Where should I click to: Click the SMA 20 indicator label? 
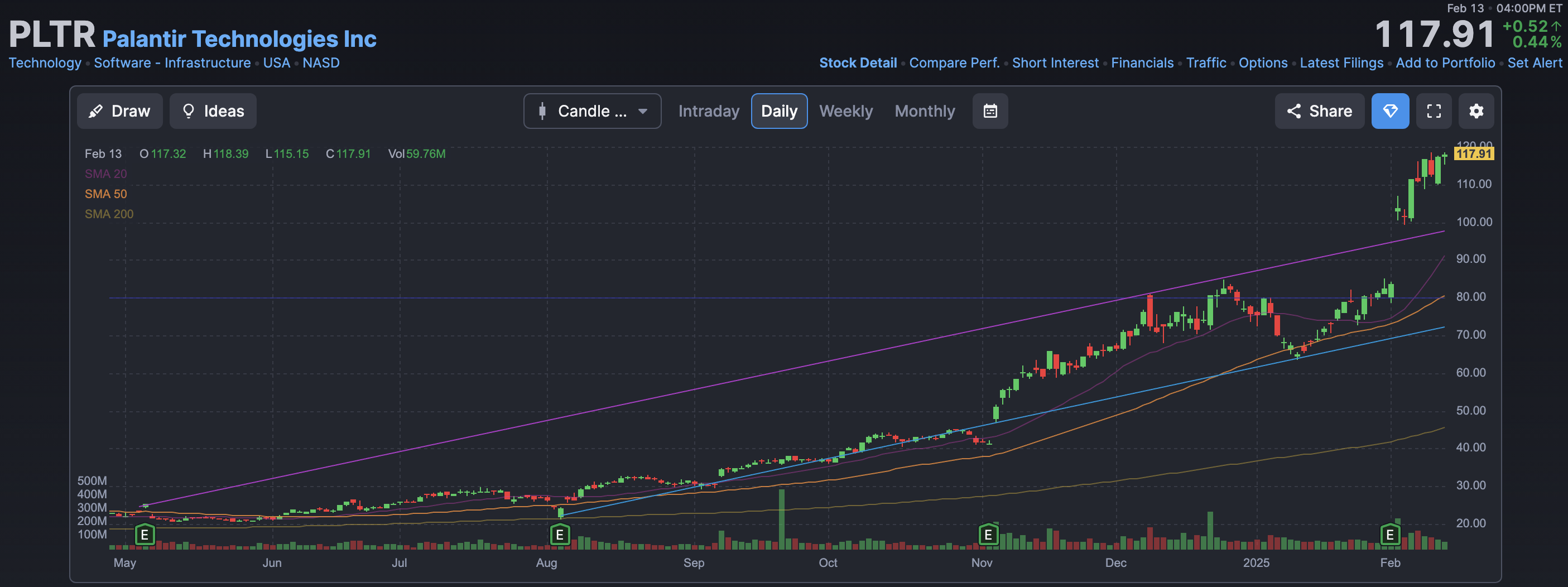pos(106,174)
